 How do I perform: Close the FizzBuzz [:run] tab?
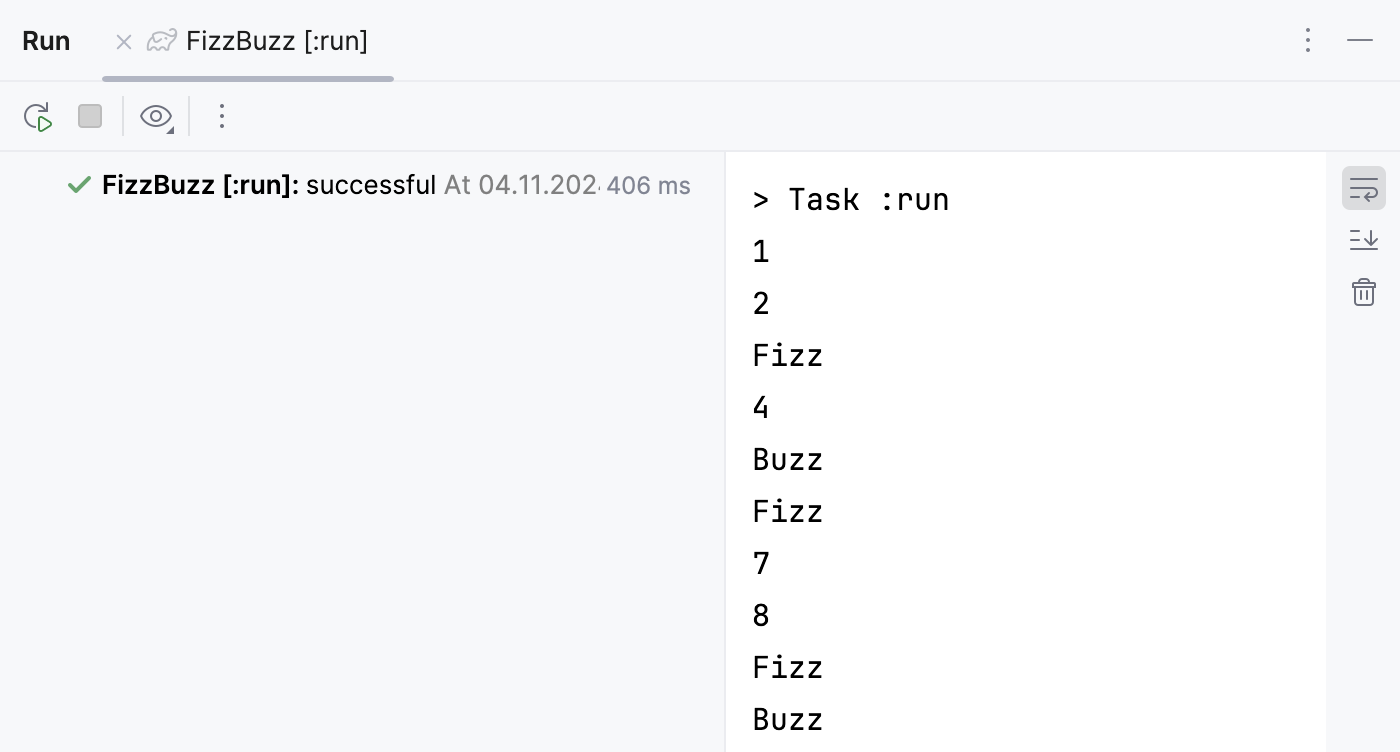[x=124, y=41]
